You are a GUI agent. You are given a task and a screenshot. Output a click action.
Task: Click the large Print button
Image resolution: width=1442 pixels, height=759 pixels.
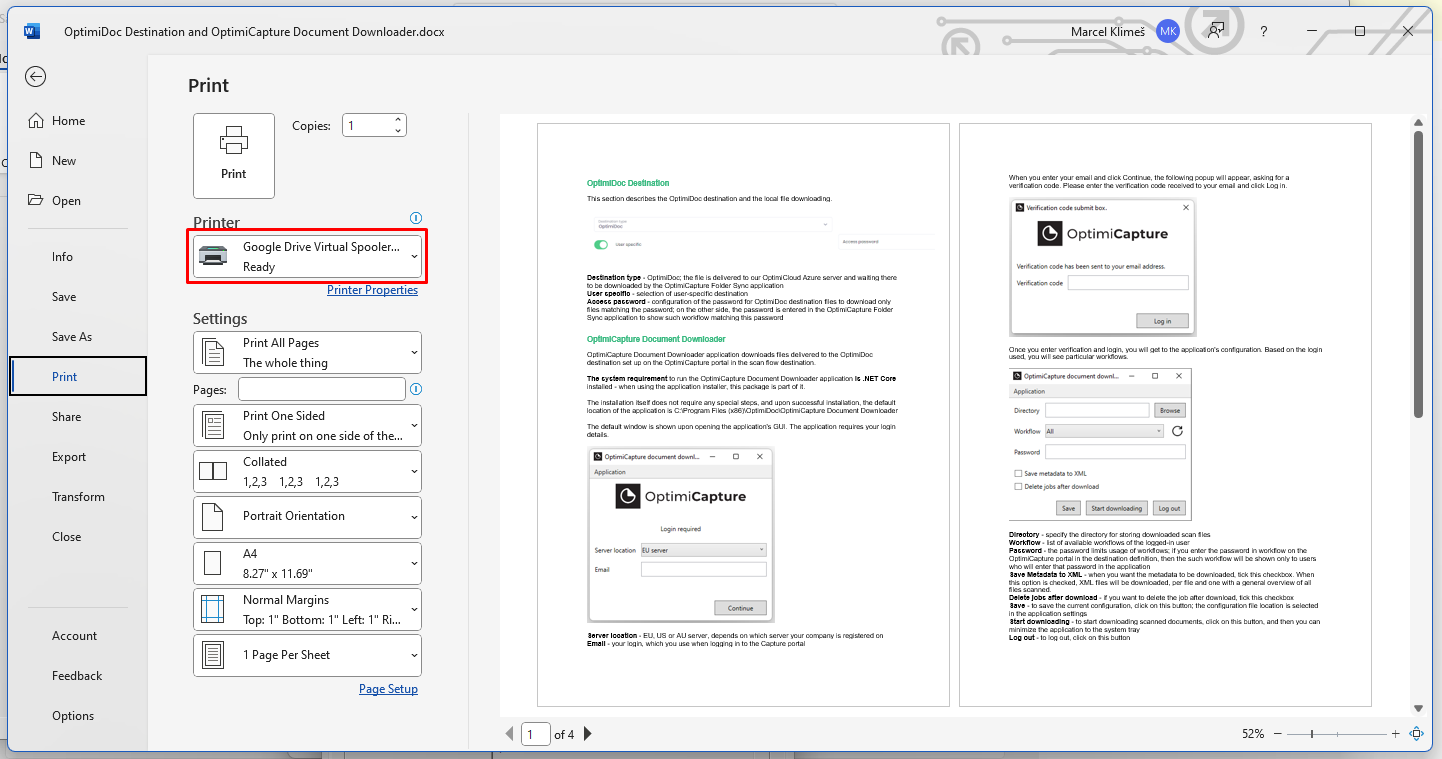[234, 156]
